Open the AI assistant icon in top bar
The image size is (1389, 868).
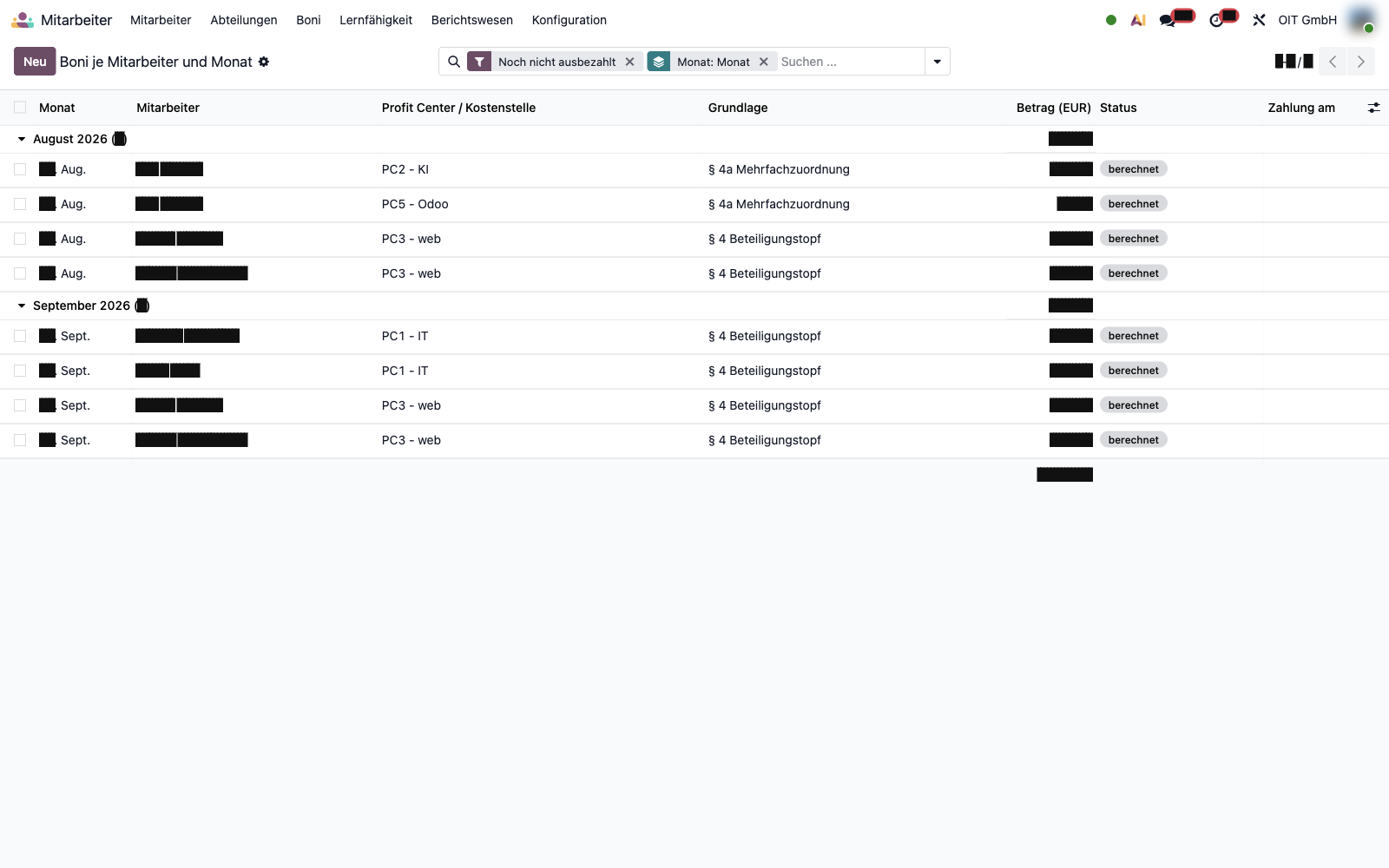(1138, 20)
